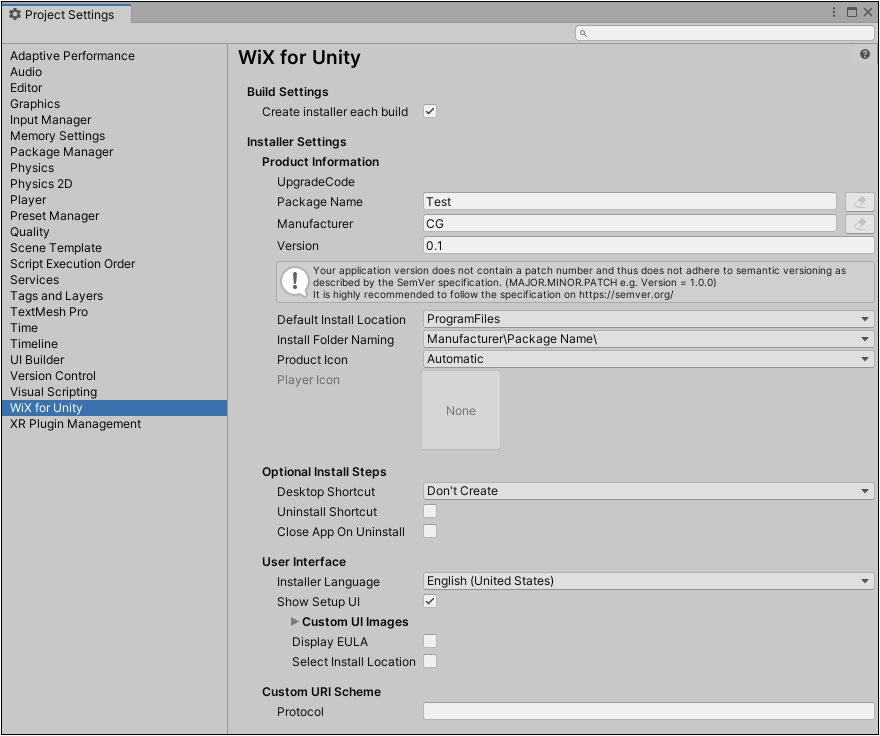The image size is (880, 736).
Task: Click the help question mark icon
Action: pyautogui.click(x=864, y=54)
